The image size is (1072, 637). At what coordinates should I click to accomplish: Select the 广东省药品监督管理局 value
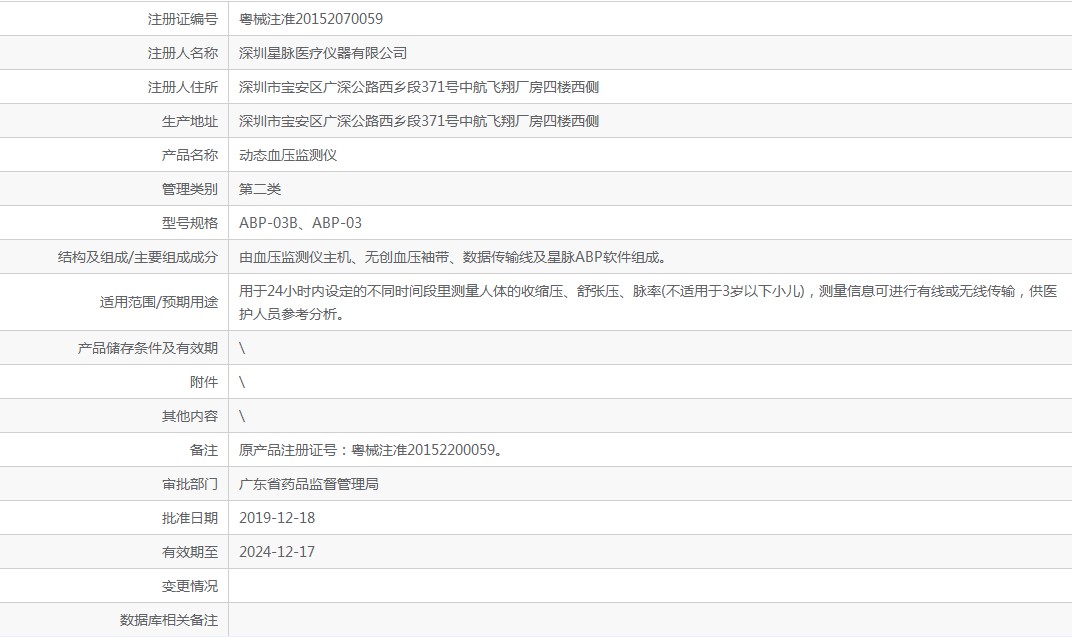pyautogui.click(x=308, y=485)
